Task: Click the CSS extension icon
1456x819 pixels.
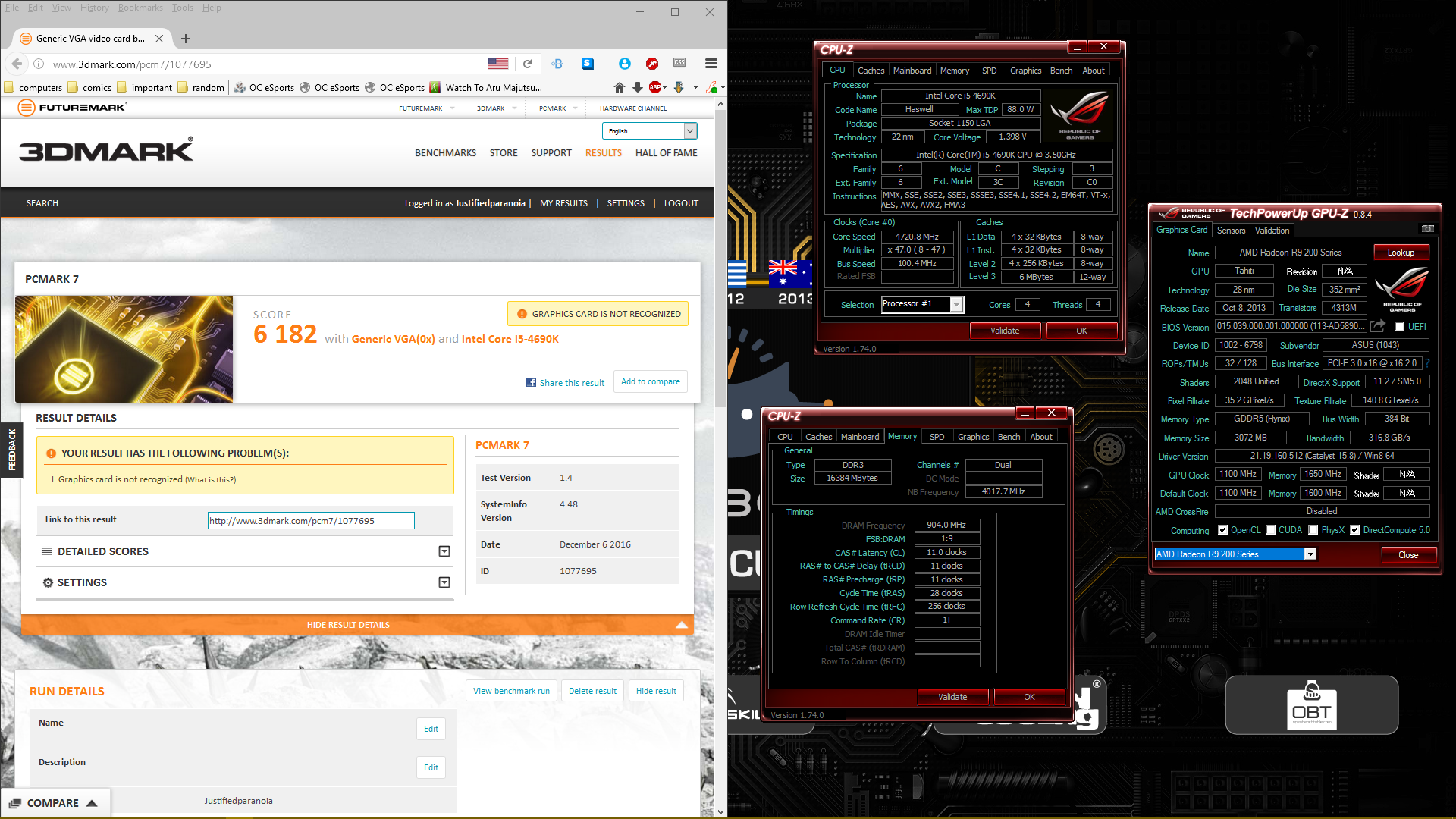Action: coord(679,63)
